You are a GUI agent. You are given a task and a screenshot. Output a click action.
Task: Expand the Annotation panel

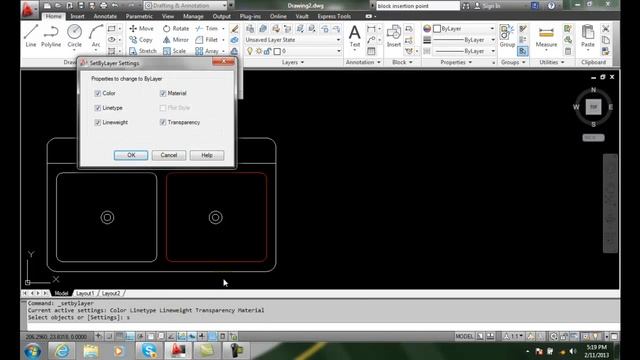363,62
